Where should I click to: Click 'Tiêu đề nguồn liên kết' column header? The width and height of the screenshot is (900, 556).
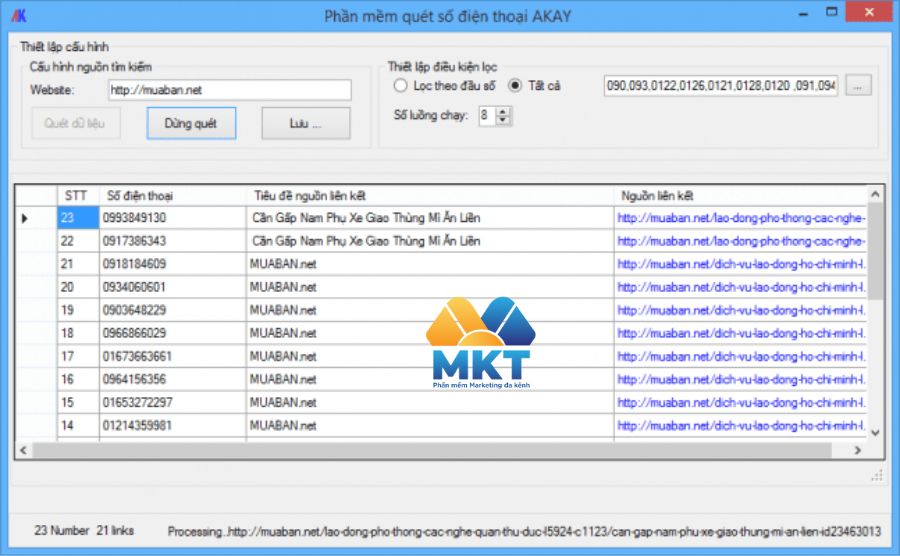(x=430, y=196)
